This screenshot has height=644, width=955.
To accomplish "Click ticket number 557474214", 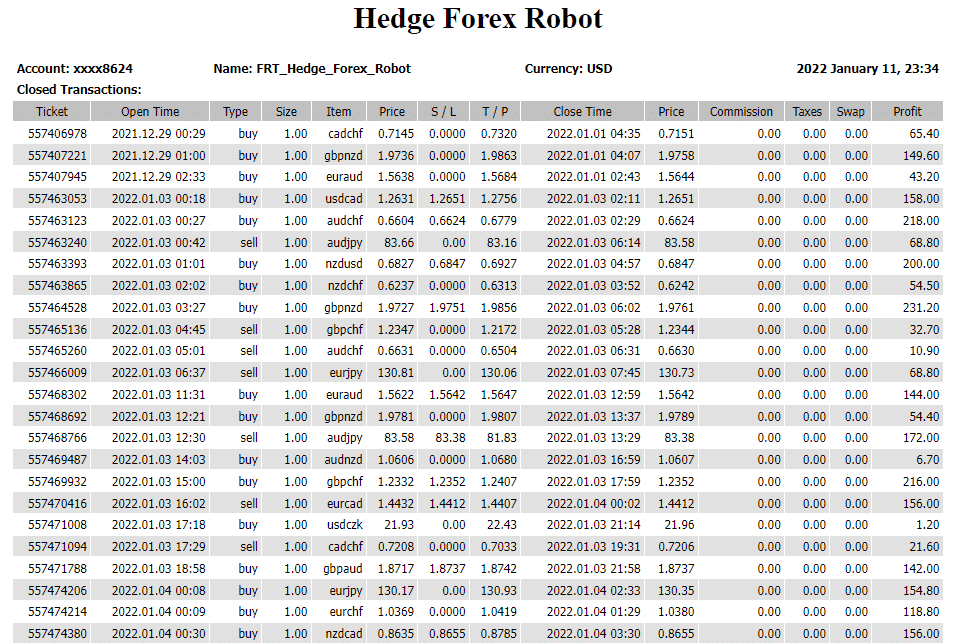I will (x=57, y=612).
